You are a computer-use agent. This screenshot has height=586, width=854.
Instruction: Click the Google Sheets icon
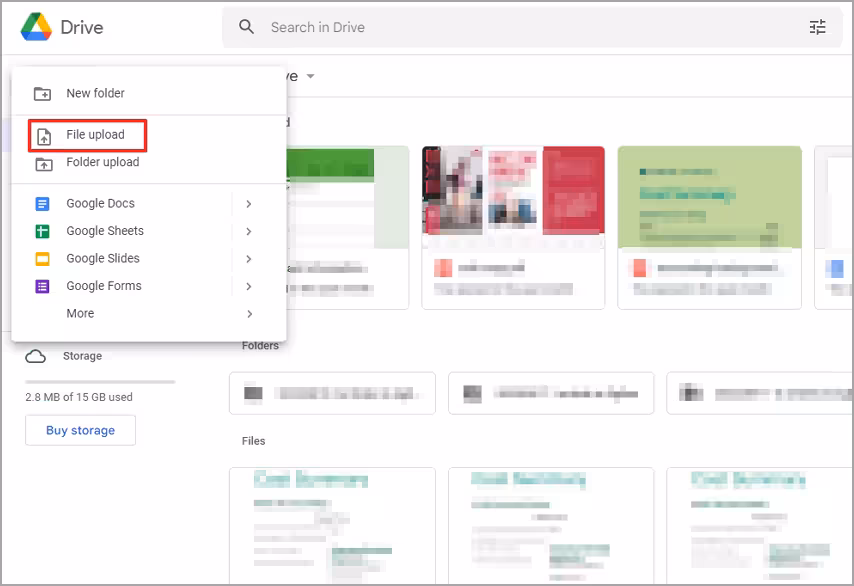(42, 231)
